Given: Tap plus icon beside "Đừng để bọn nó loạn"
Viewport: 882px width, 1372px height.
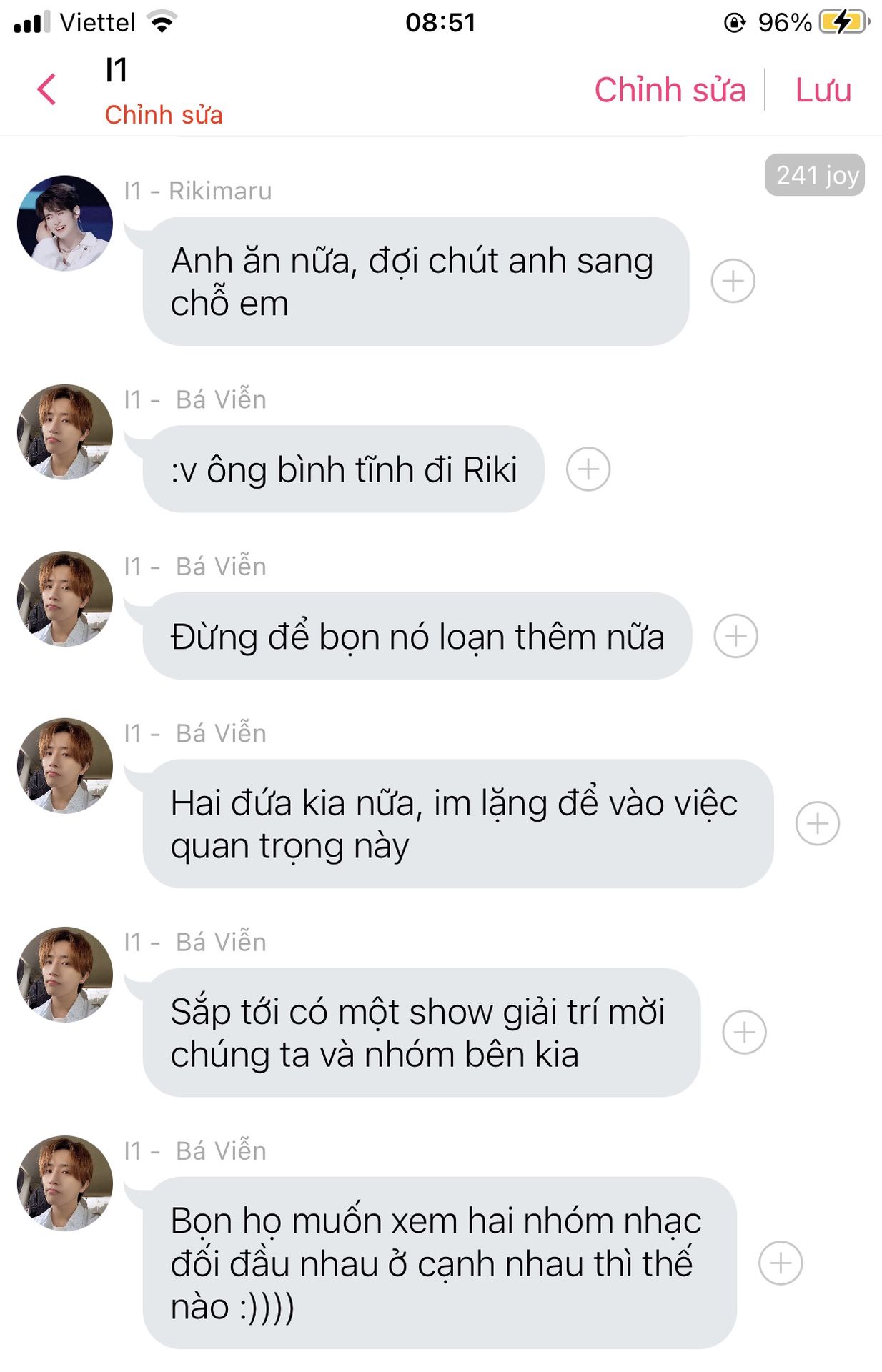Looking at the screenshot, I should pos(735,635).
